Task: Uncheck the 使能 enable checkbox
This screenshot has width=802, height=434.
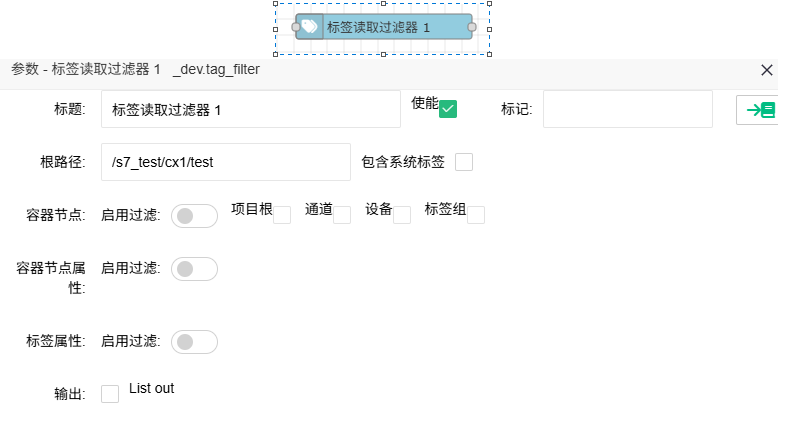Action: 448,109
